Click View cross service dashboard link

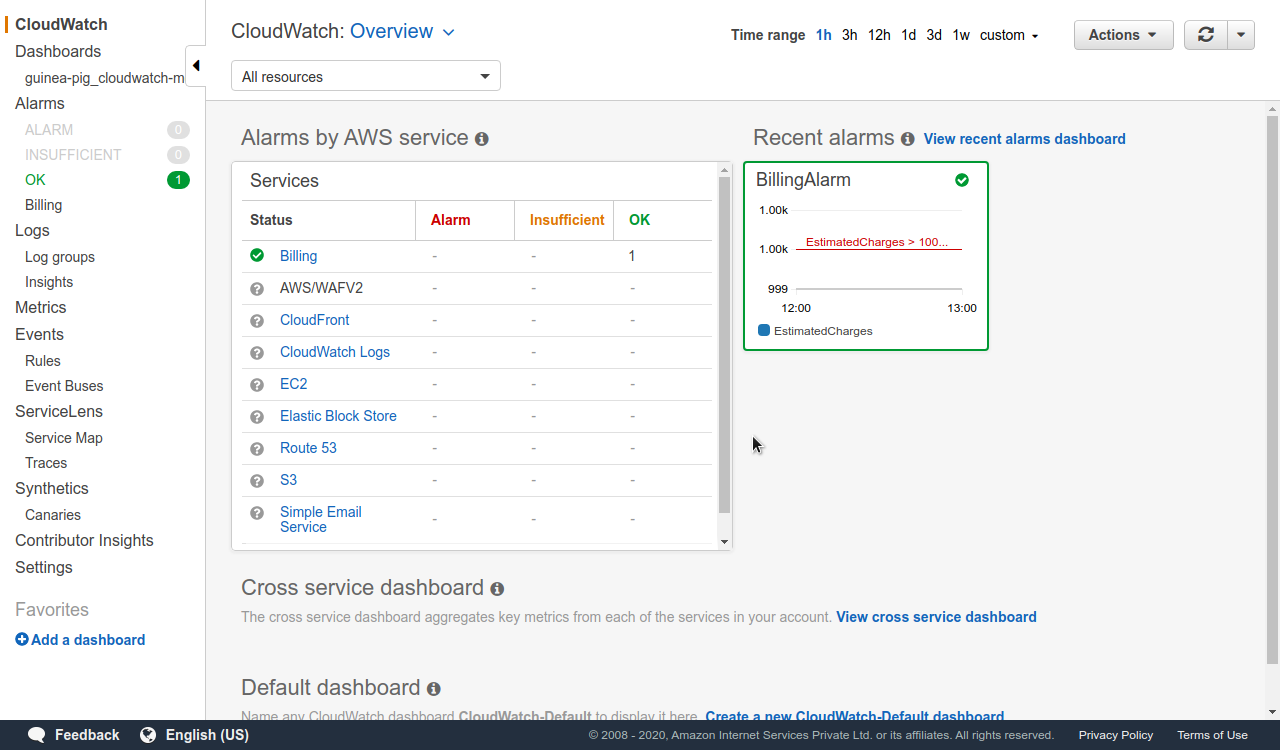tap(936, 617)
